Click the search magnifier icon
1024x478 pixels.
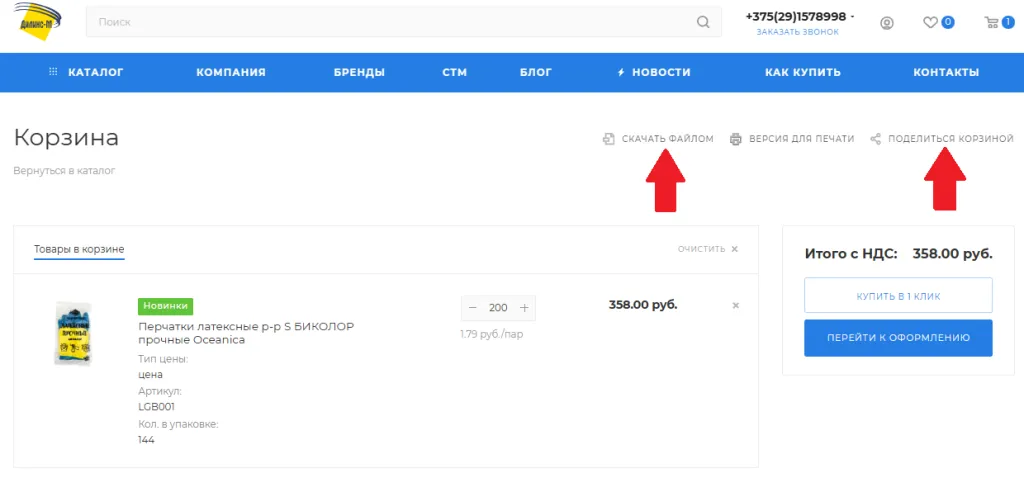pos(703,22)
